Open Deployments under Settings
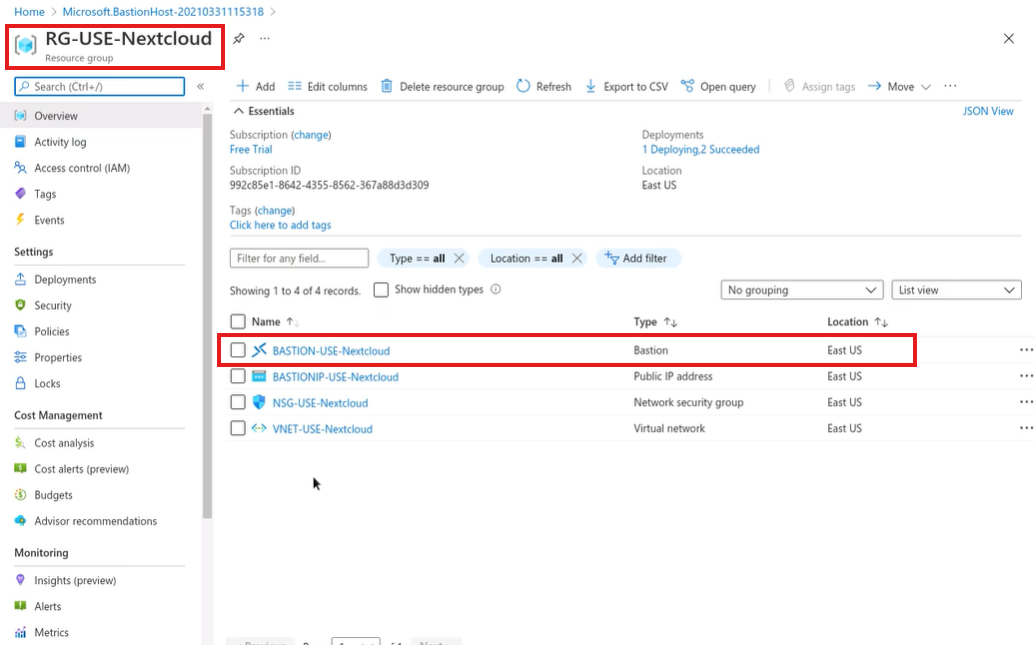The image size is (1034, 645). click(65, 280)
